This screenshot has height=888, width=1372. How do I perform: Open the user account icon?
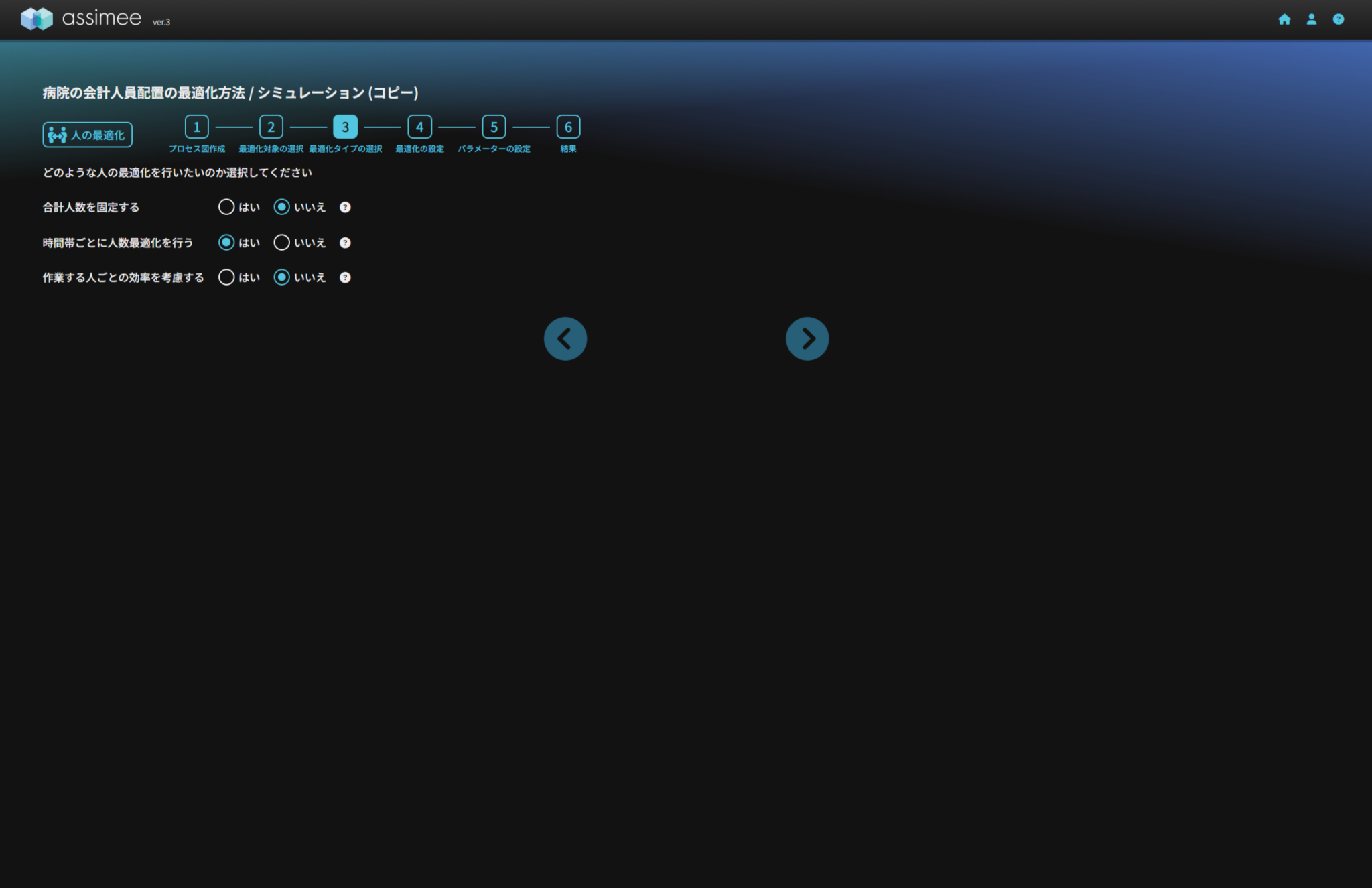click(1311, 19)
